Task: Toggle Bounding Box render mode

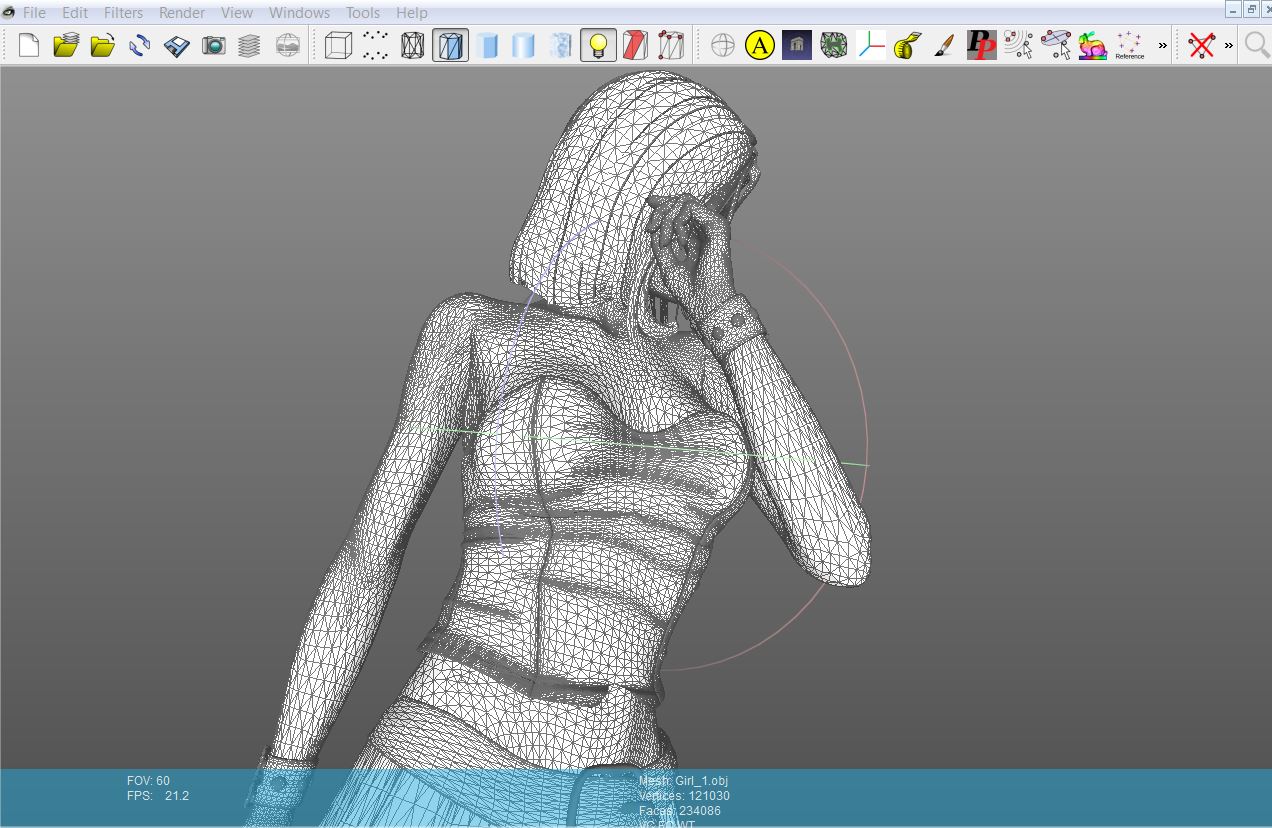Action: click(x=339, y=45)
